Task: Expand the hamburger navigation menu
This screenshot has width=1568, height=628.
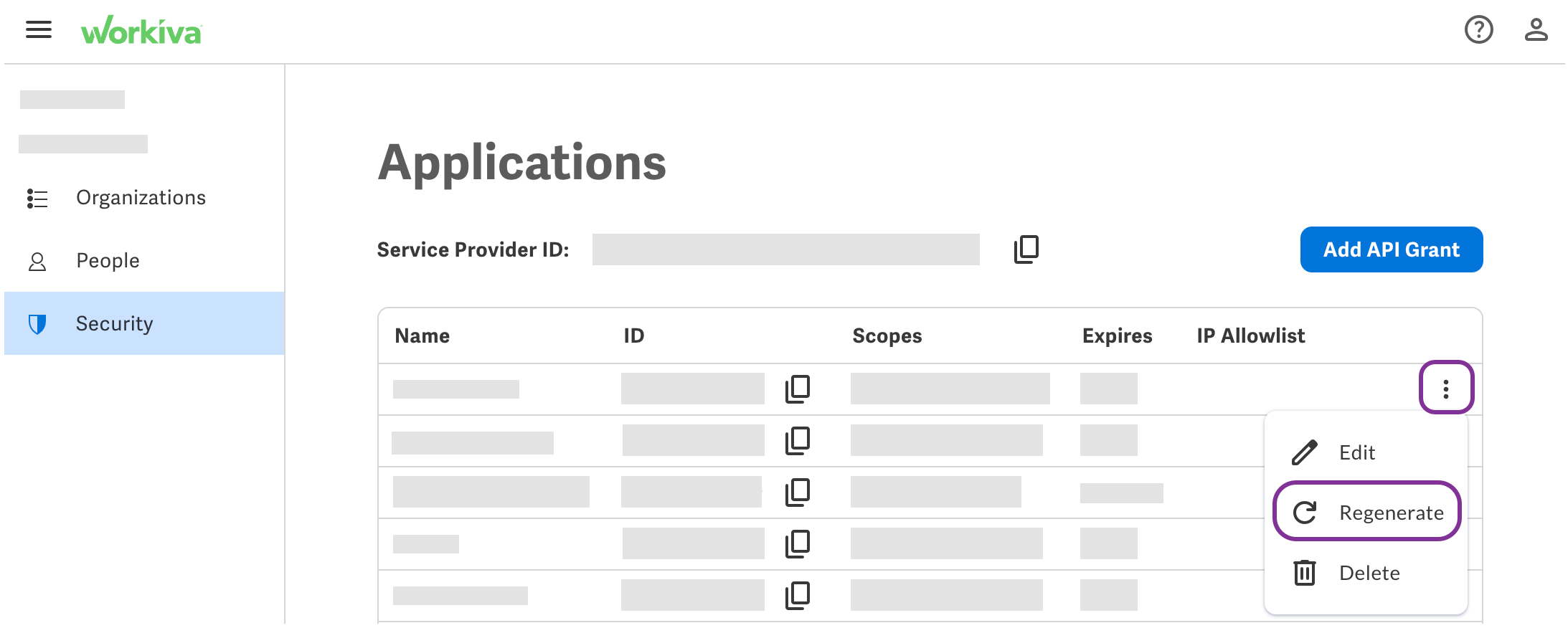Action: point(38,29)
